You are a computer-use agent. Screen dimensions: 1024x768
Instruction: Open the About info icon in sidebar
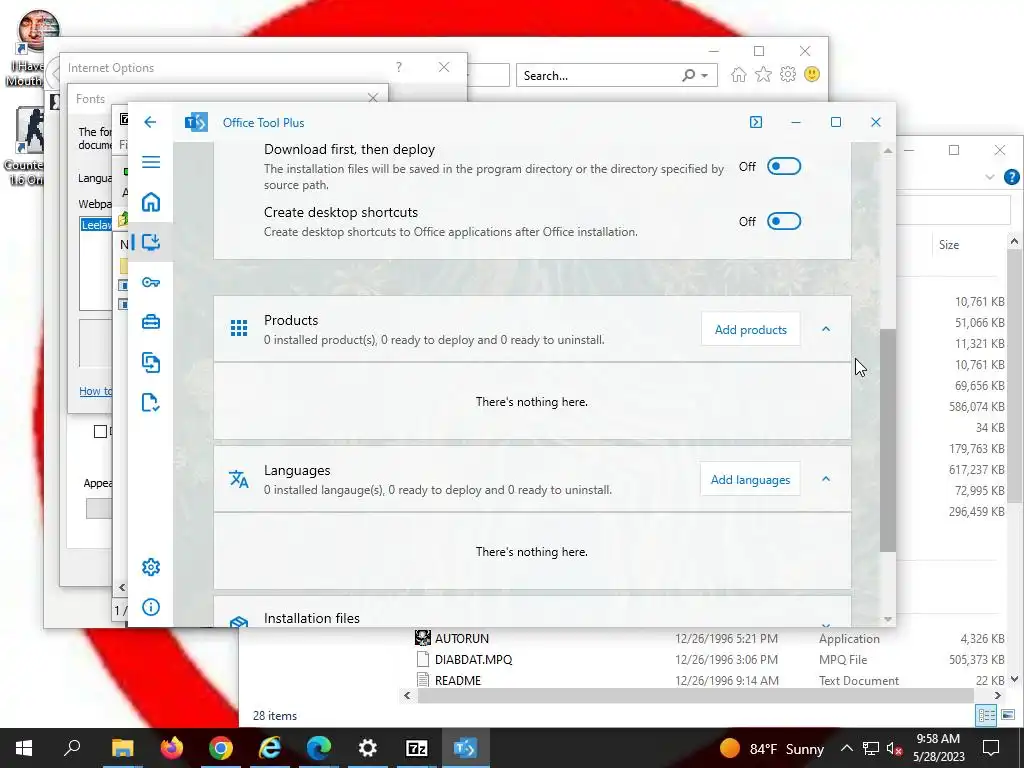151,607
